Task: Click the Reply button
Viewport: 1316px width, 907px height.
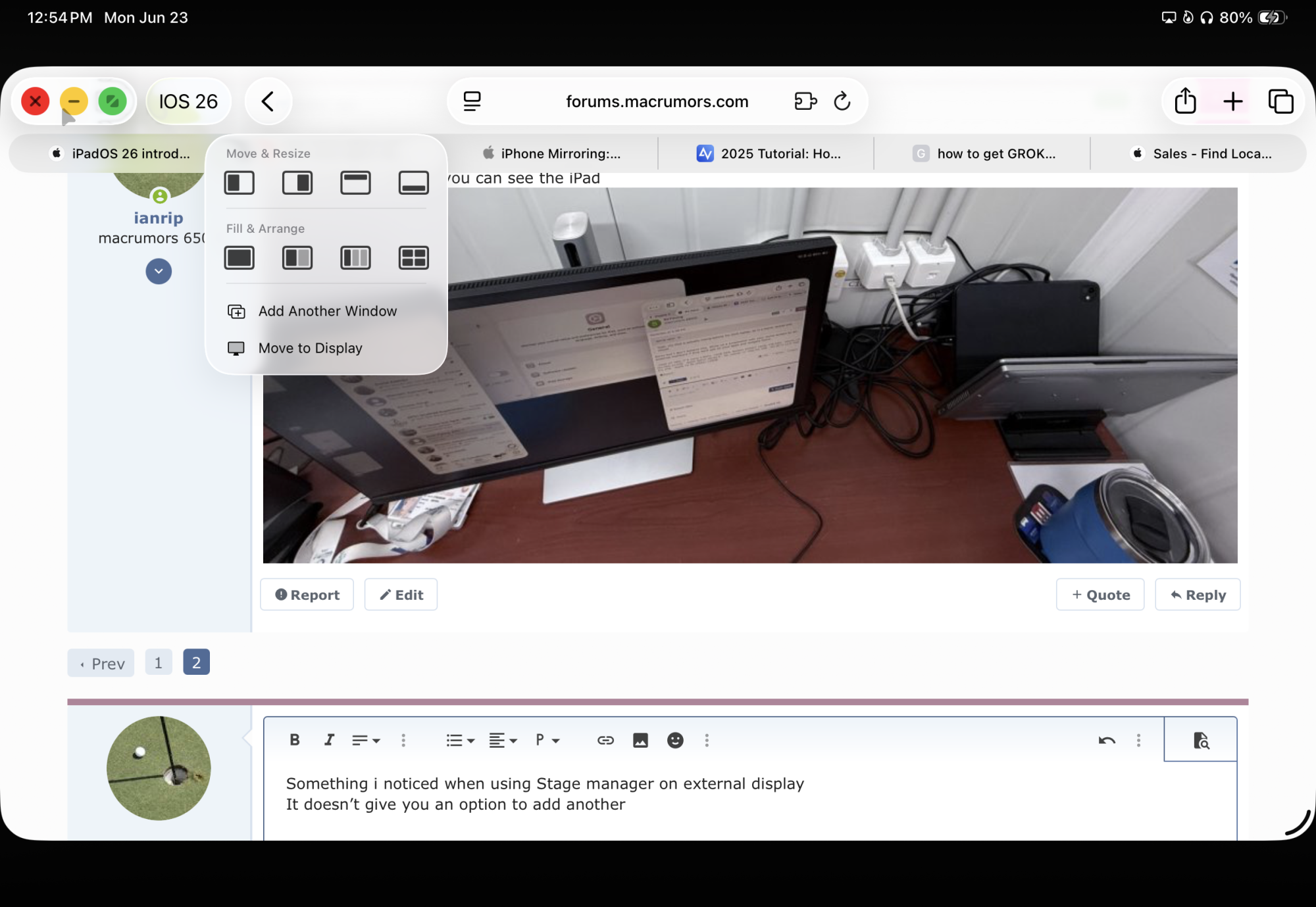Action: 1198,595
